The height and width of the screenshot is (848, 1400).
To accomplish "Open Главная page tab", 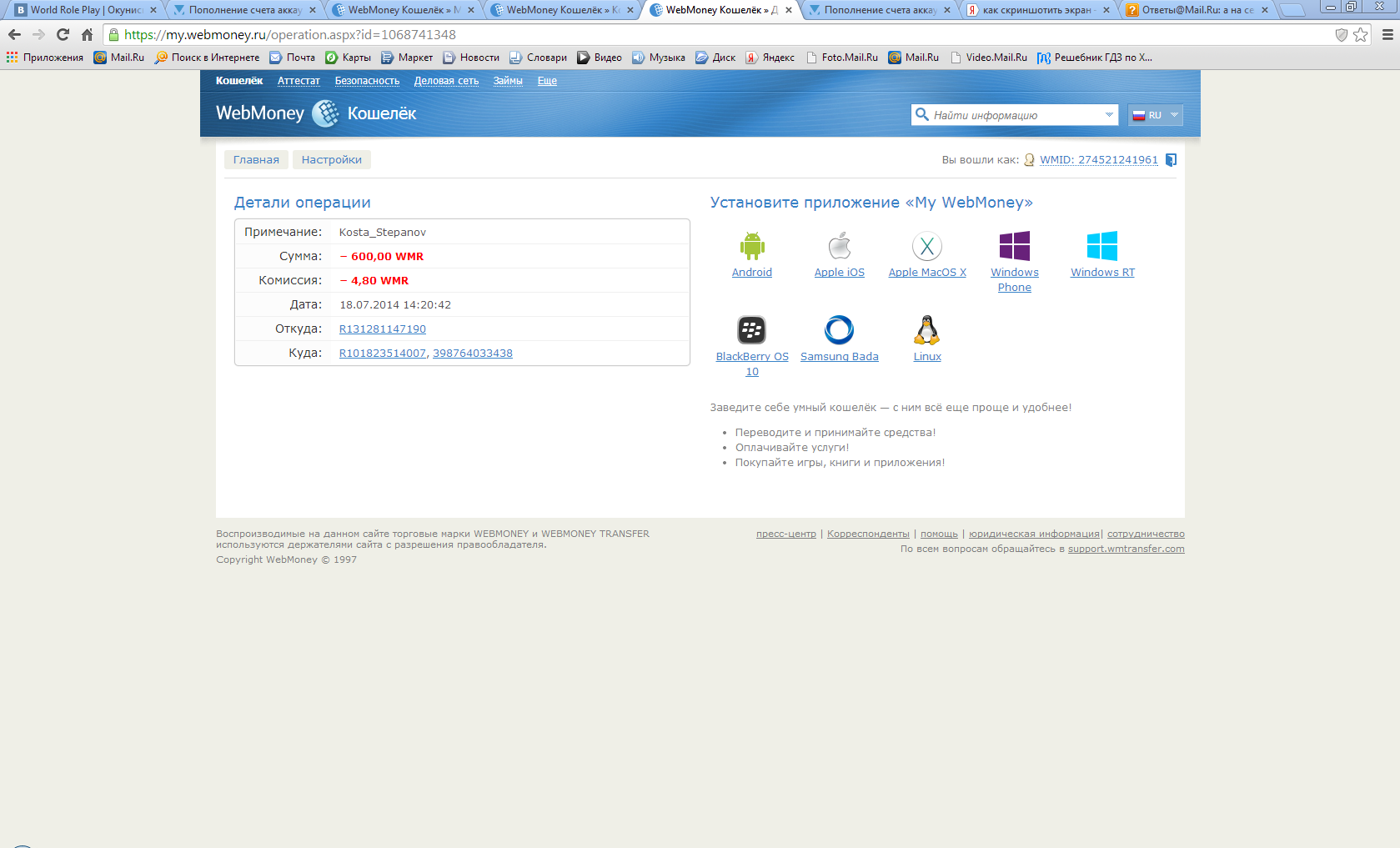I will [x=256, y=160].
